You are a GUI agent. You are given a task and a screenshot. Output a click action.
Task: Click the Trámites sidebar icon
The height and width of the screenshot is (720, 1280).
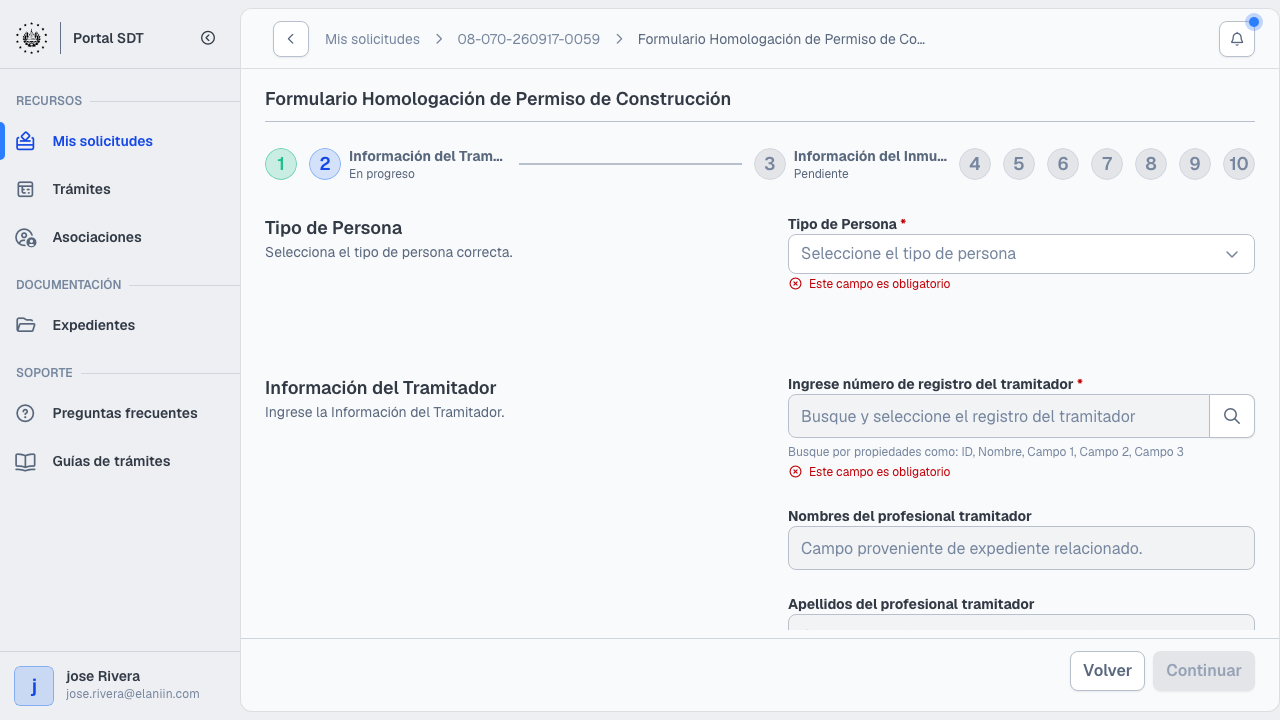click(26, 189)
